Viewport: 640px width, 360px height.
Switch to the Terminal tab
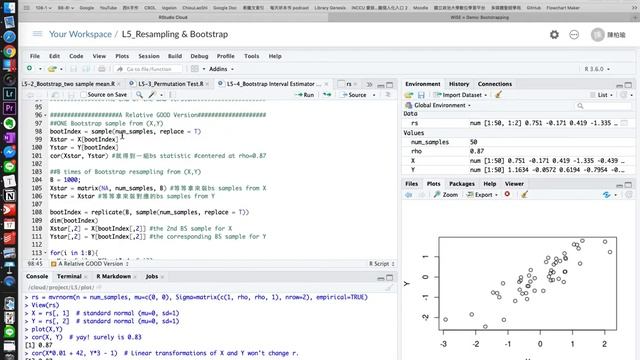(x=69, y=276)
